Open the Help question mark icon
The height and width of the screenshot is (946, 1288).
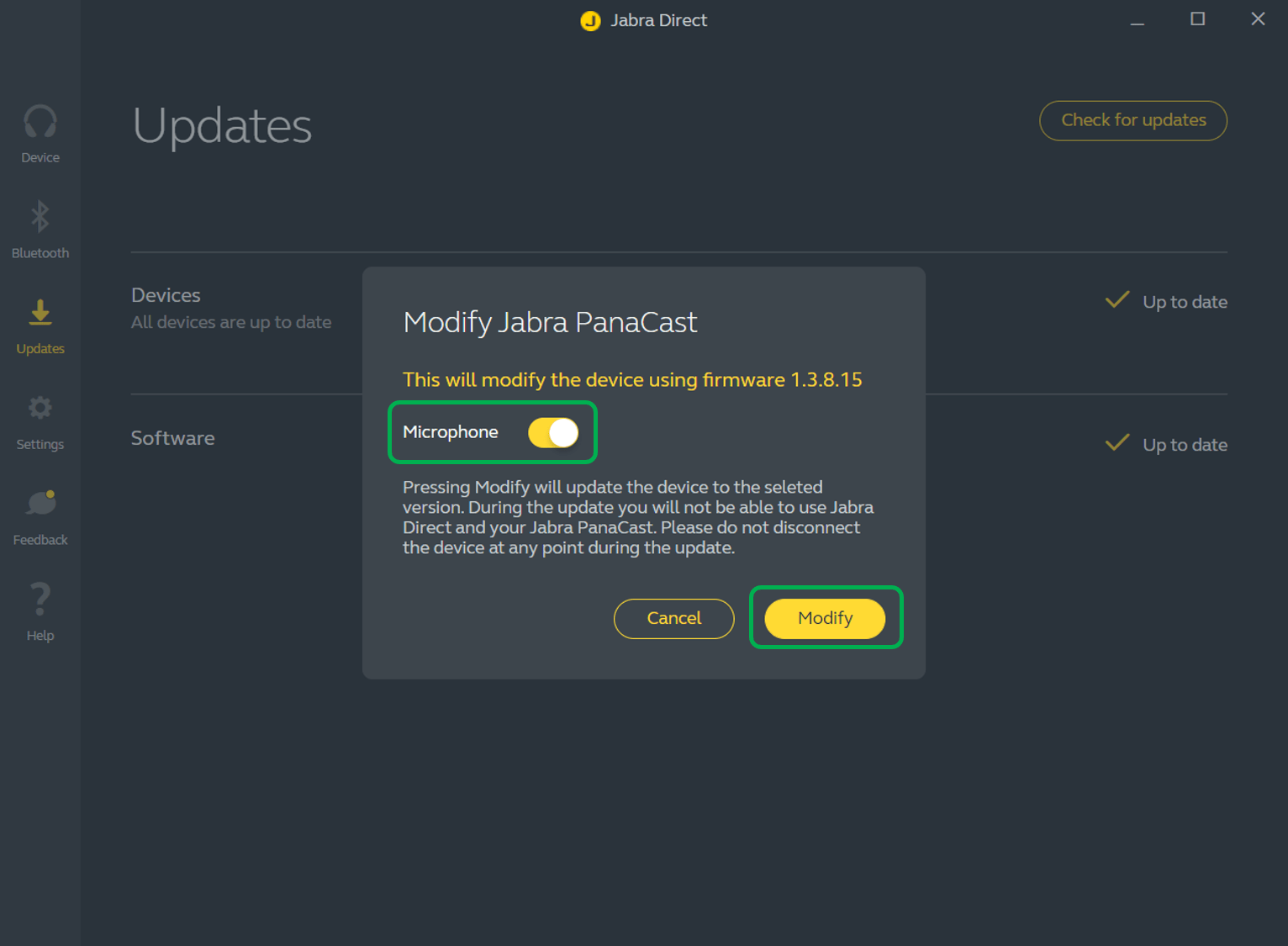click(x=40, y=600)
